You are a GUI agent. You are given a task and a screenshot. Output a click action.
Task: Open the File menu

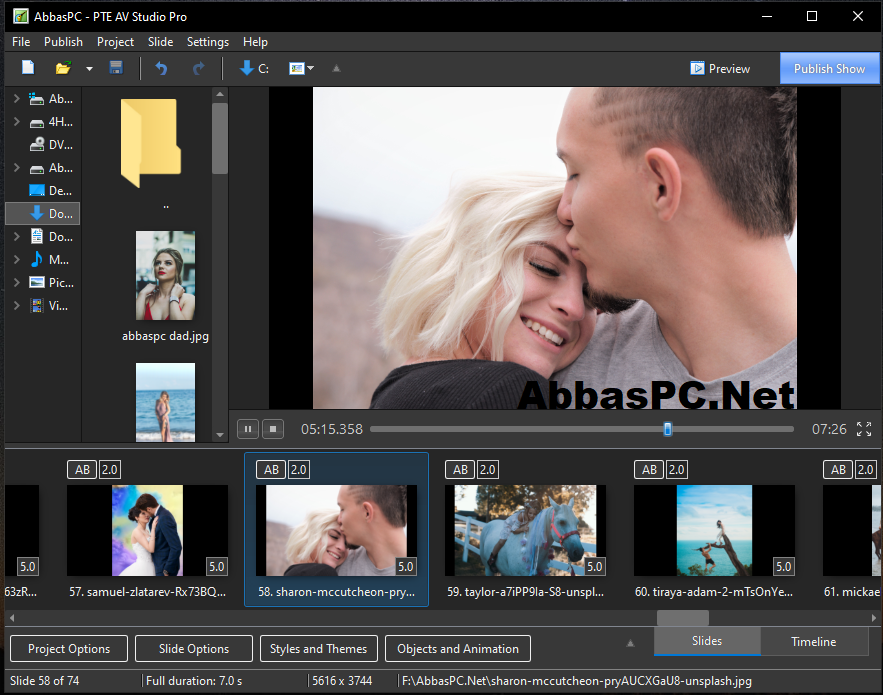(x=21, y=42)
